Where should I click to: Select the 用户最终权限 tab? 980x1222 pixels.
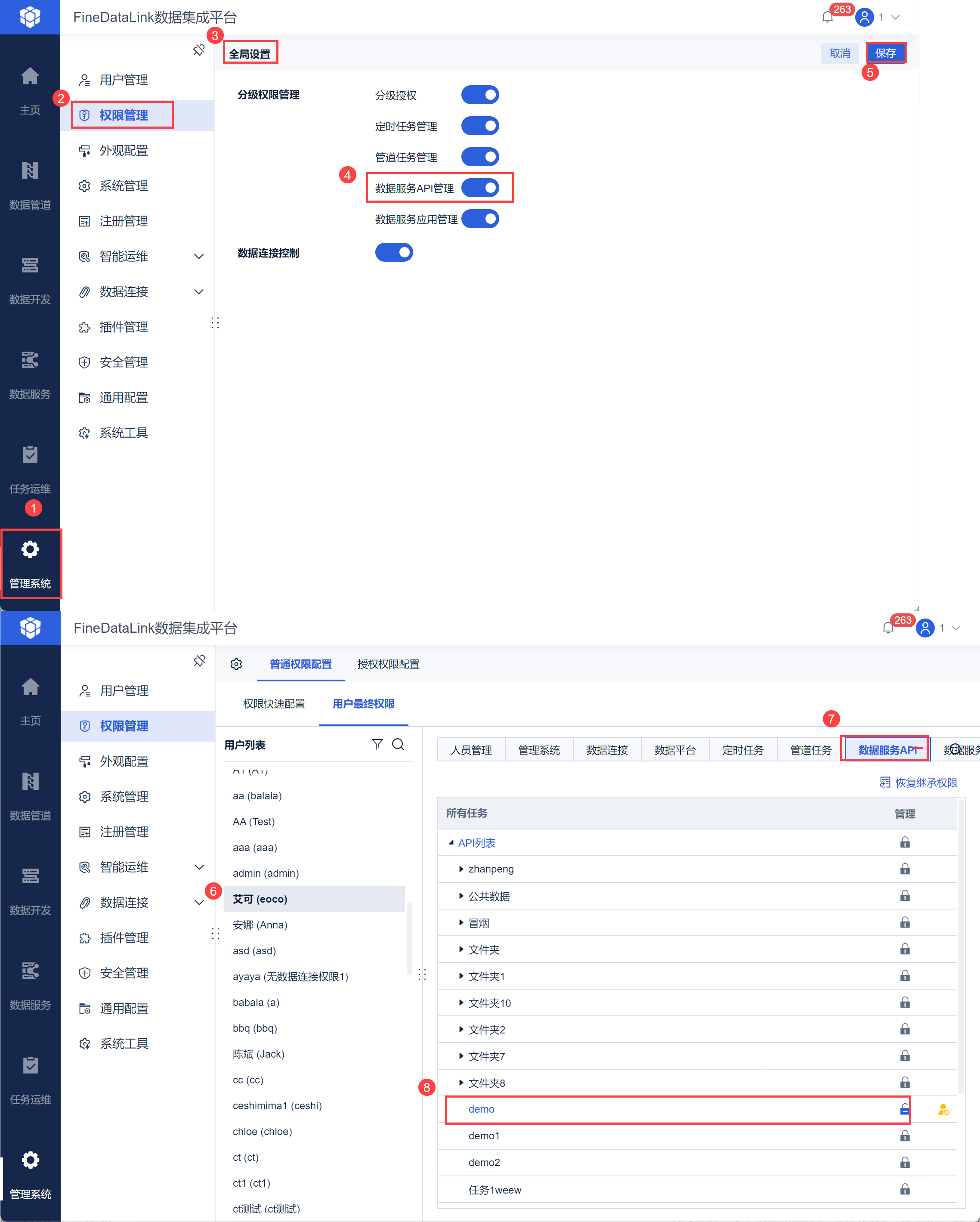[363, 704]
